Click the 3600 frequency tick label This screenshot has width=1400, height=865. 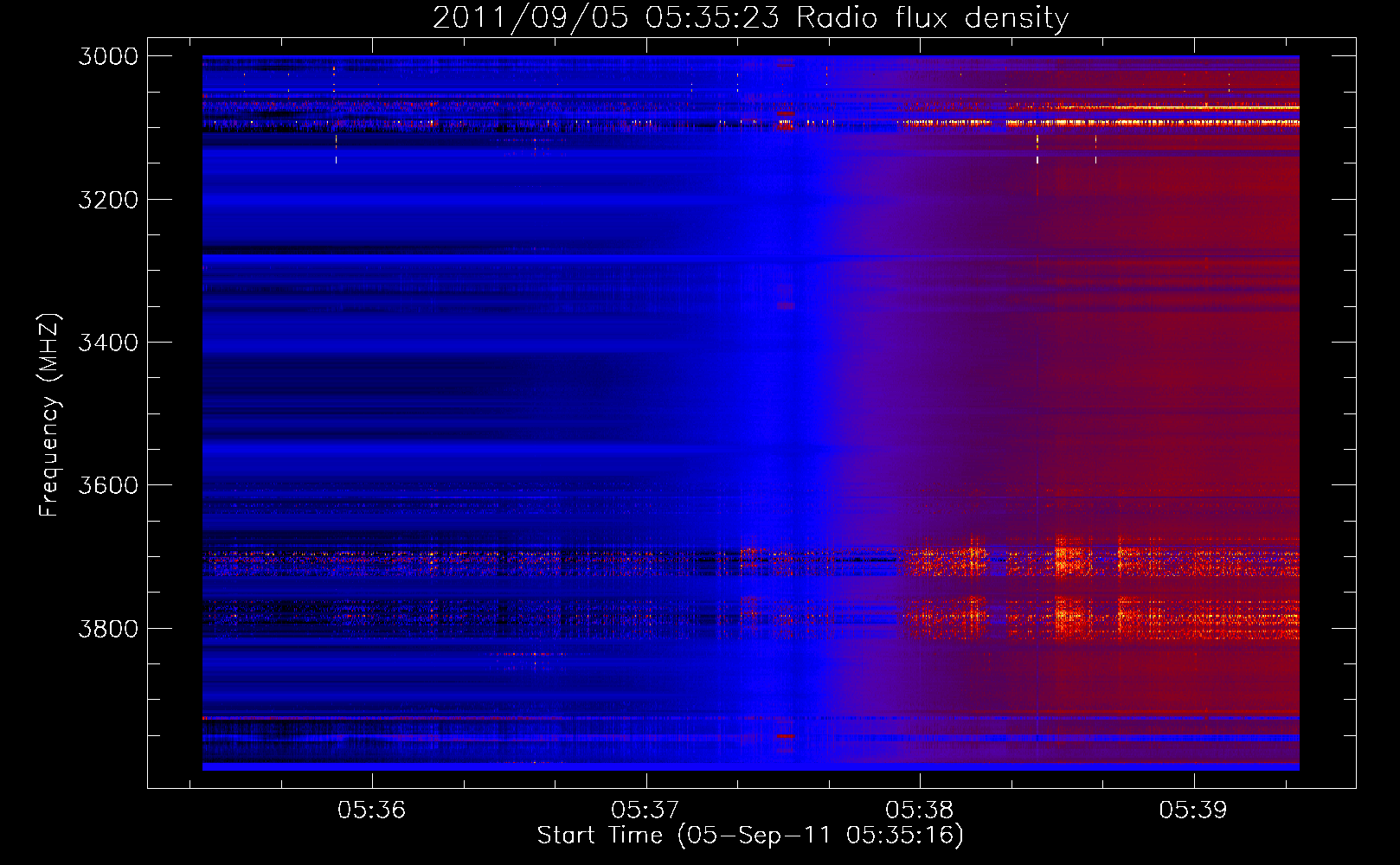tap(108, 485)
